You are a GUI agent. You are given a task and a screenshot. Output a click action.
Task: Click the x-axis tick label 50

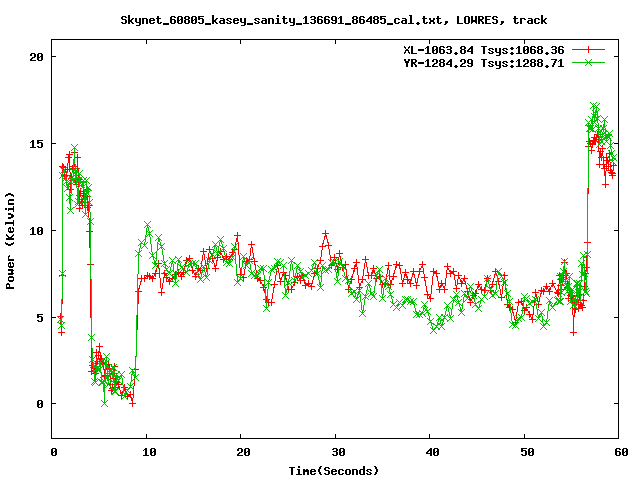[x=527, y=452]
